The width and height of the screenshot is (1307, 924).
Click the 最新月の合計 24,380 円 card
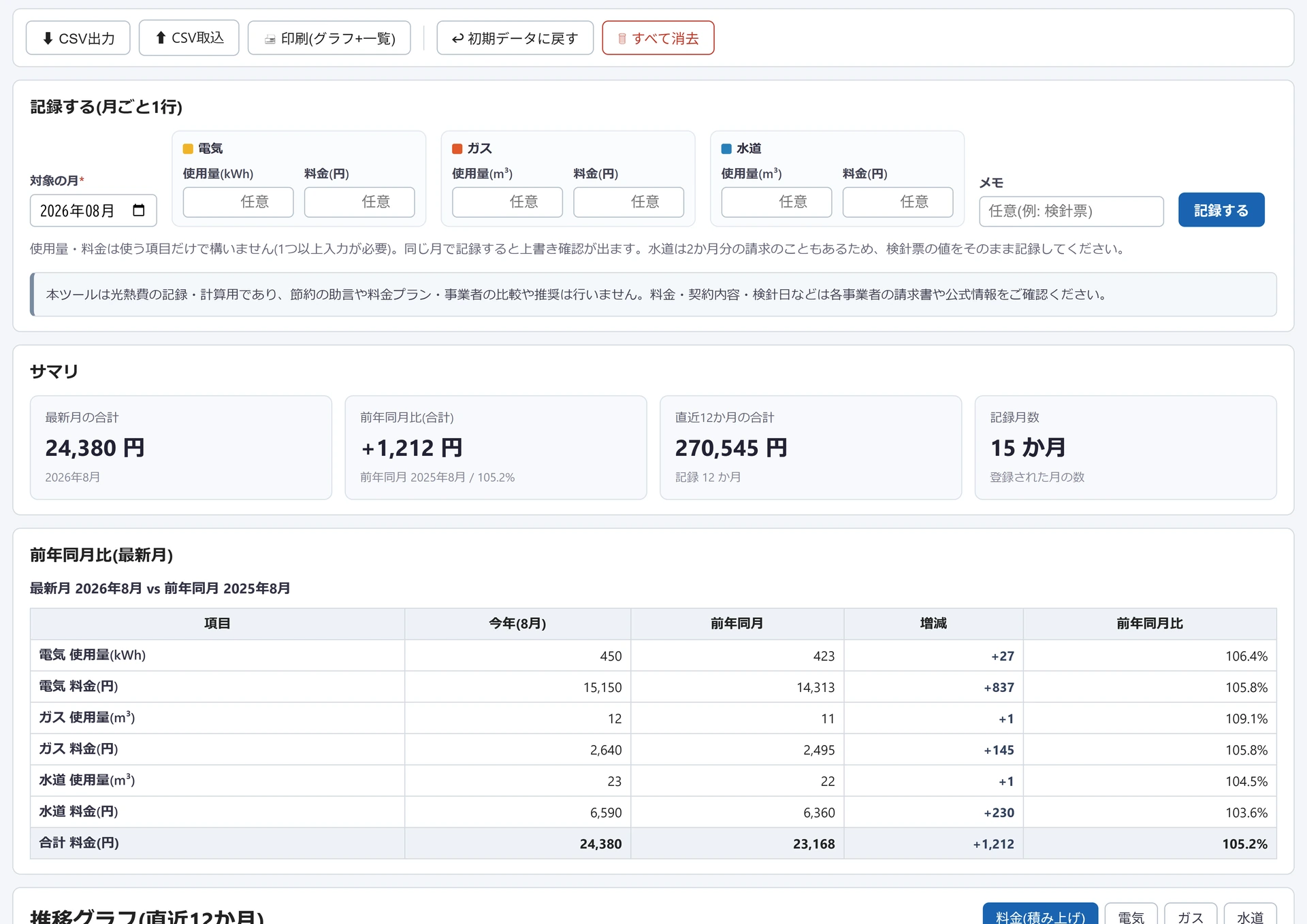181,448
